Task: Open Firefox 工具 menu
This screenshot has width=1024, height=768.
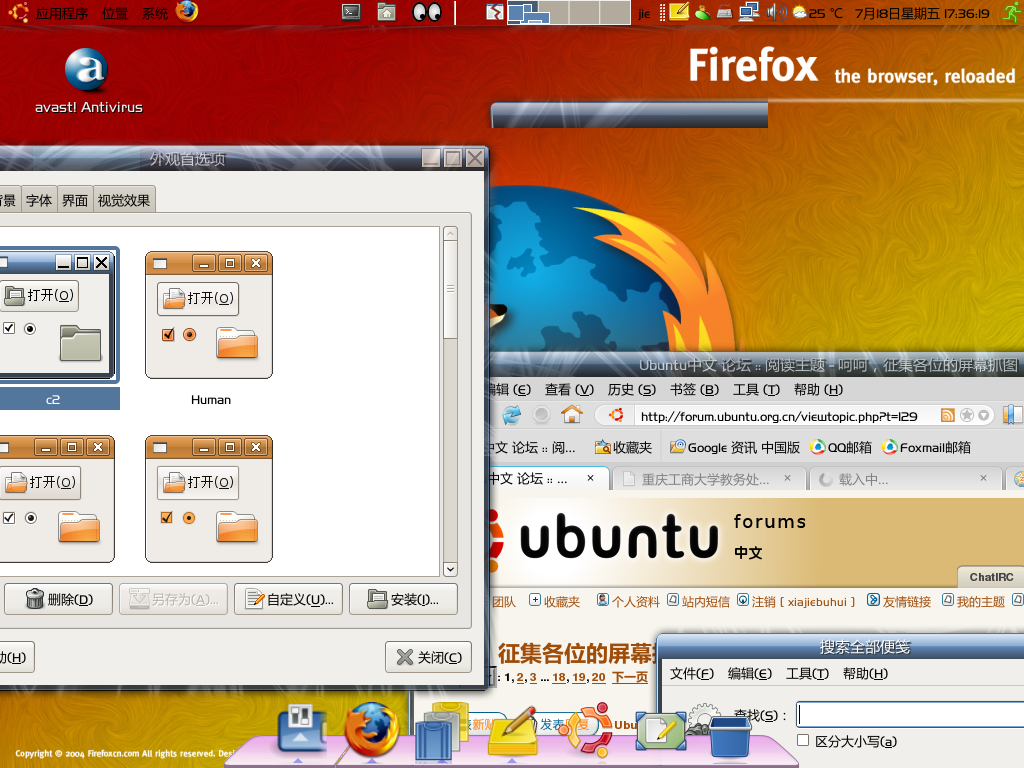Action: coord(756,390)
